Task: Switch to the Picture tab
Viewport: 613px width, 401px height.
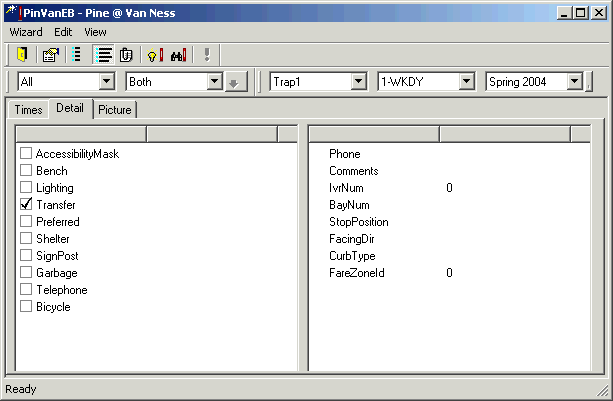Action: [x=115, y=110]
